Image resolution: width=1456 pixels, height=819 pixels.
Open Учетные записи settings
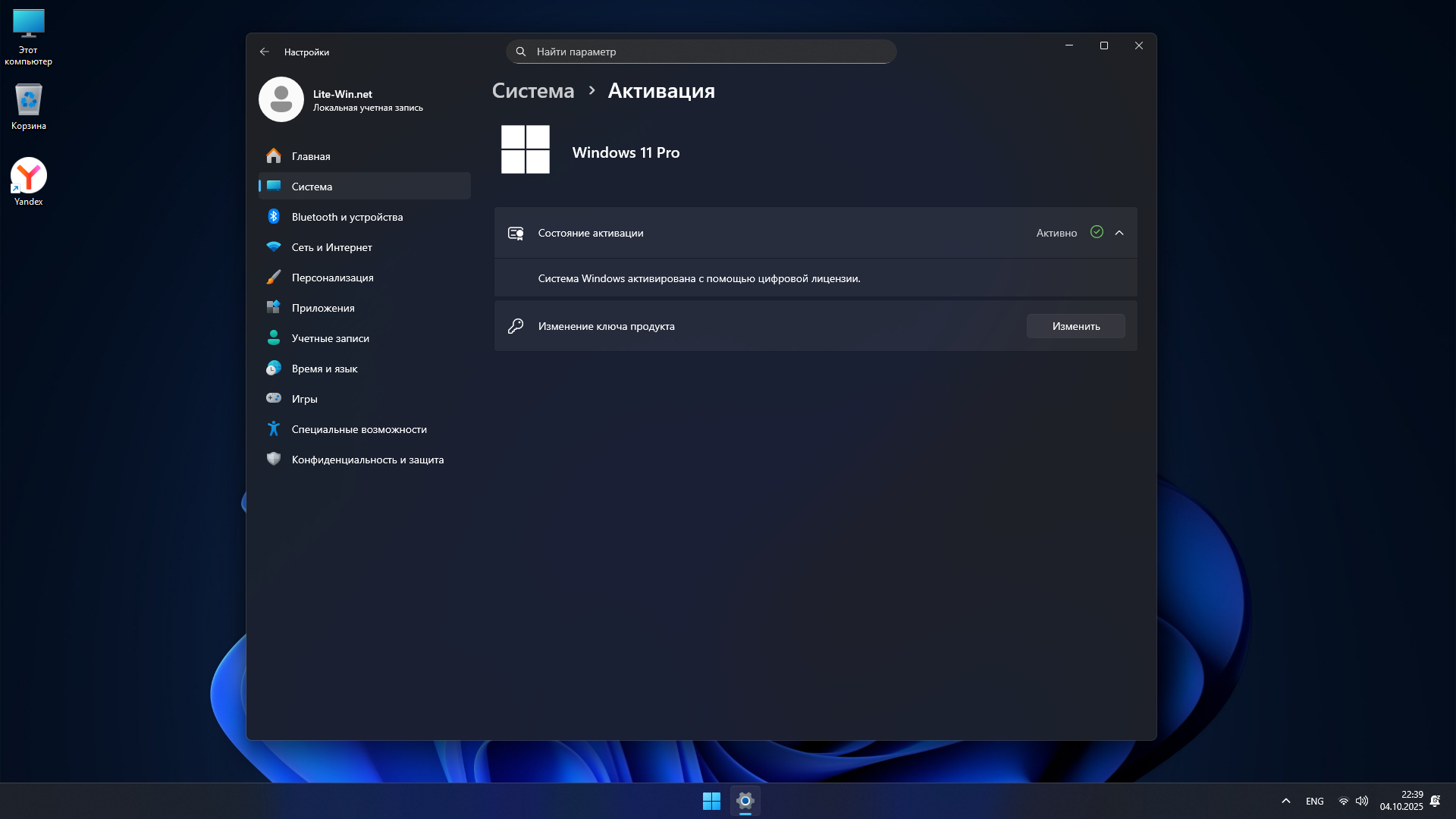click(x=330, y=338)
